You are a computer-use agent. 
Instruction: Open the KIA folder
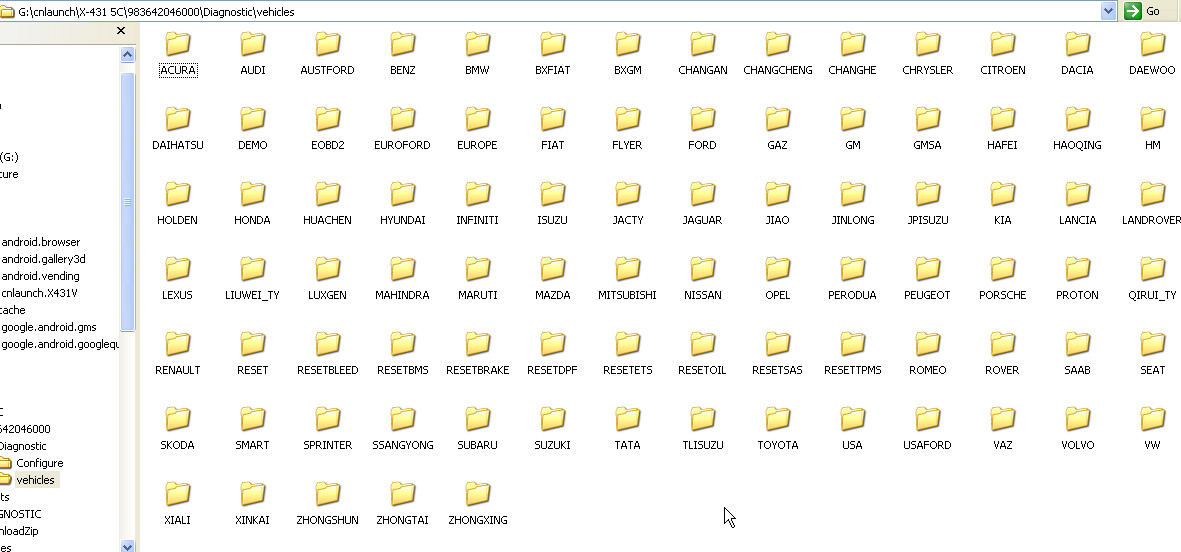(x=1002, y=204)
